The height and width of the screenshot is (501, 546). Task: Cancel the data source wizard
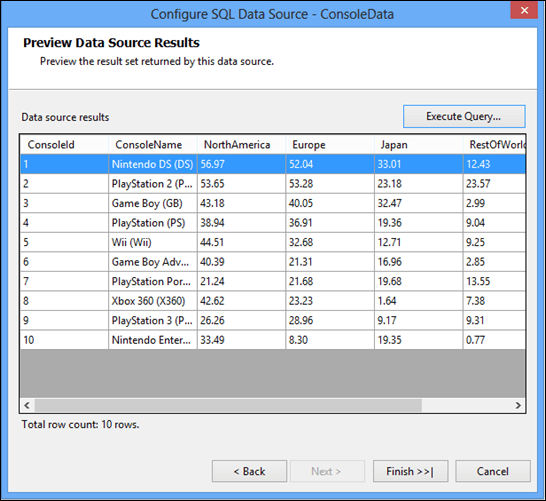(x=493, y=471)
